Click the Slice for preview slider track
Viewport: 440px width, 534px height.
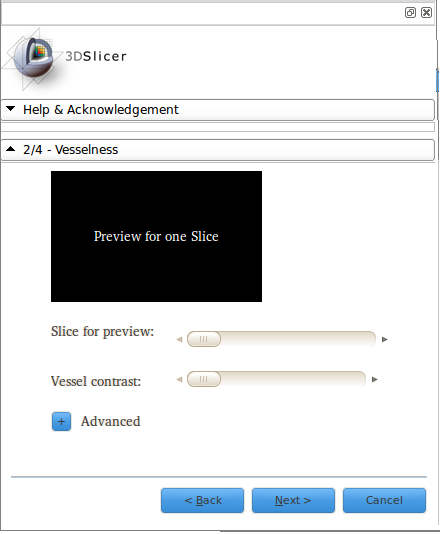click(x=281, y=339)
